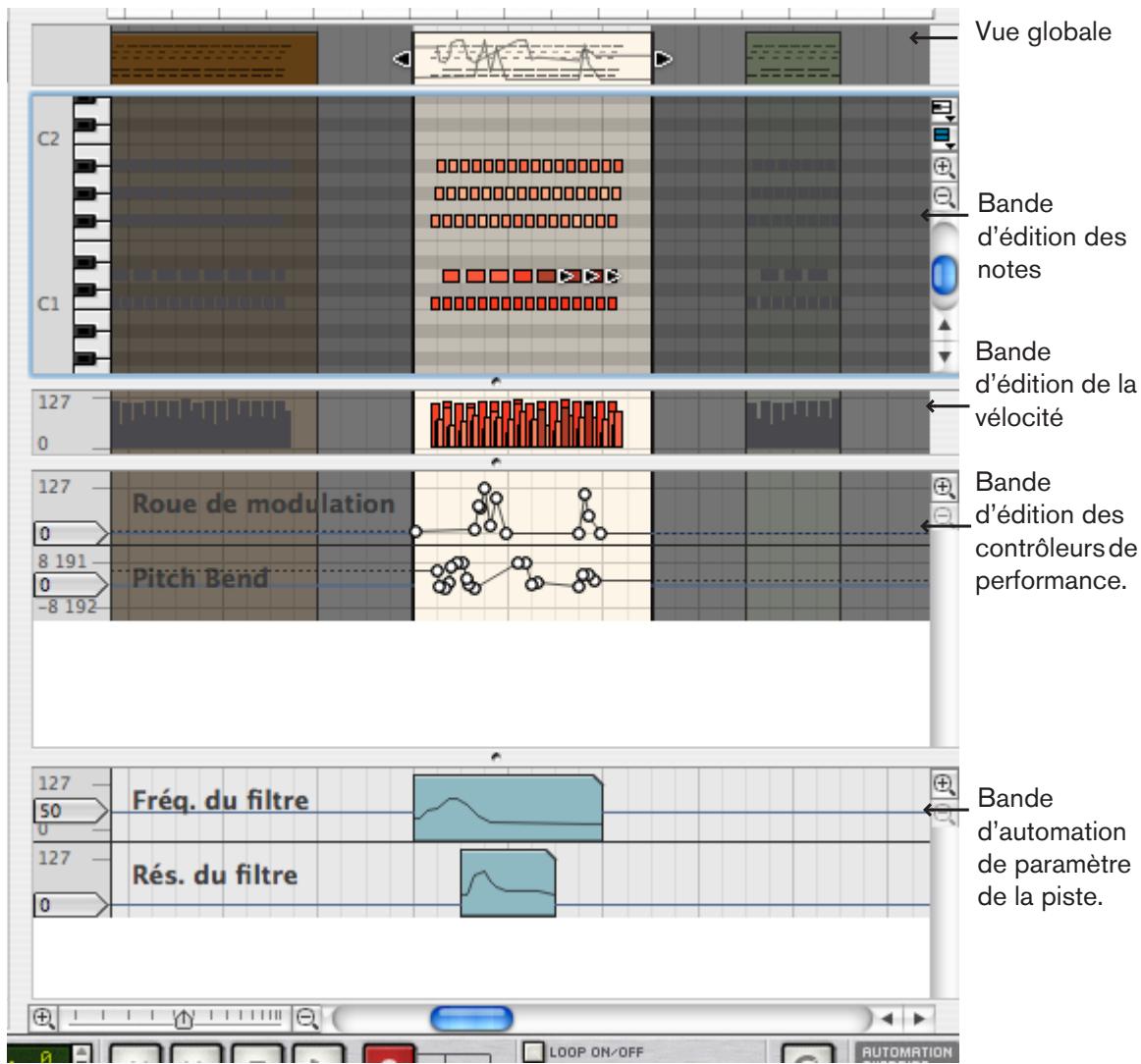The width and height of the screenshot is (1141, 1064).
Task: Select the green clip in the overview
Action: [793, 58]
